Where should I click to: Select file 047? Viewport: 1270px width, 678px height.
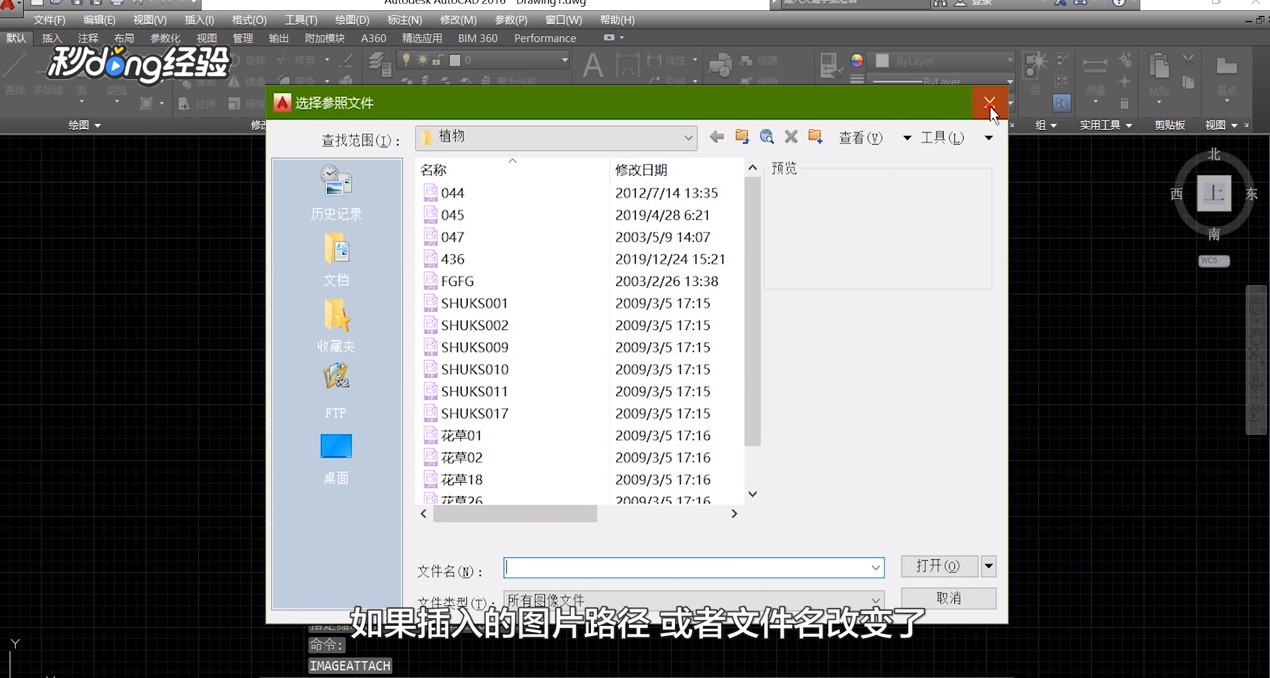coord(453,237)
